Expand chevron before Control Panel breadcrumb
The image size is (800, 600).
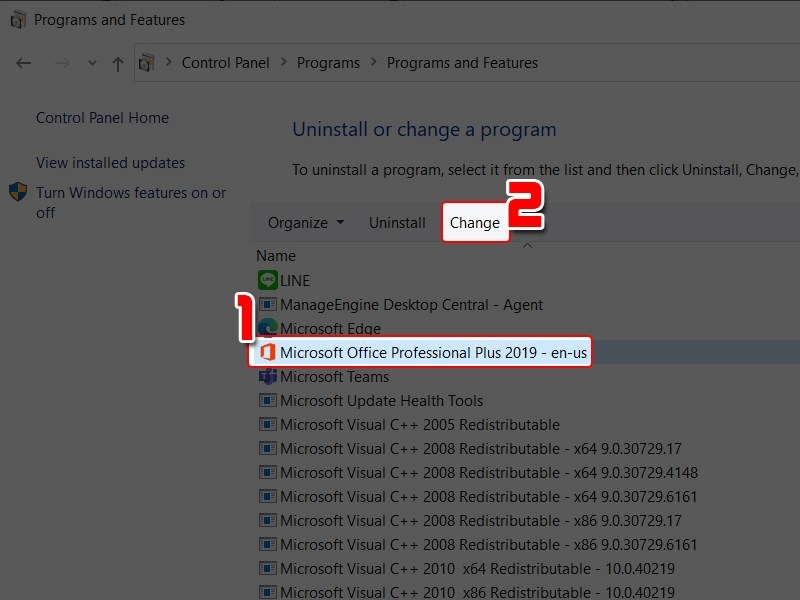click(168, 62)
